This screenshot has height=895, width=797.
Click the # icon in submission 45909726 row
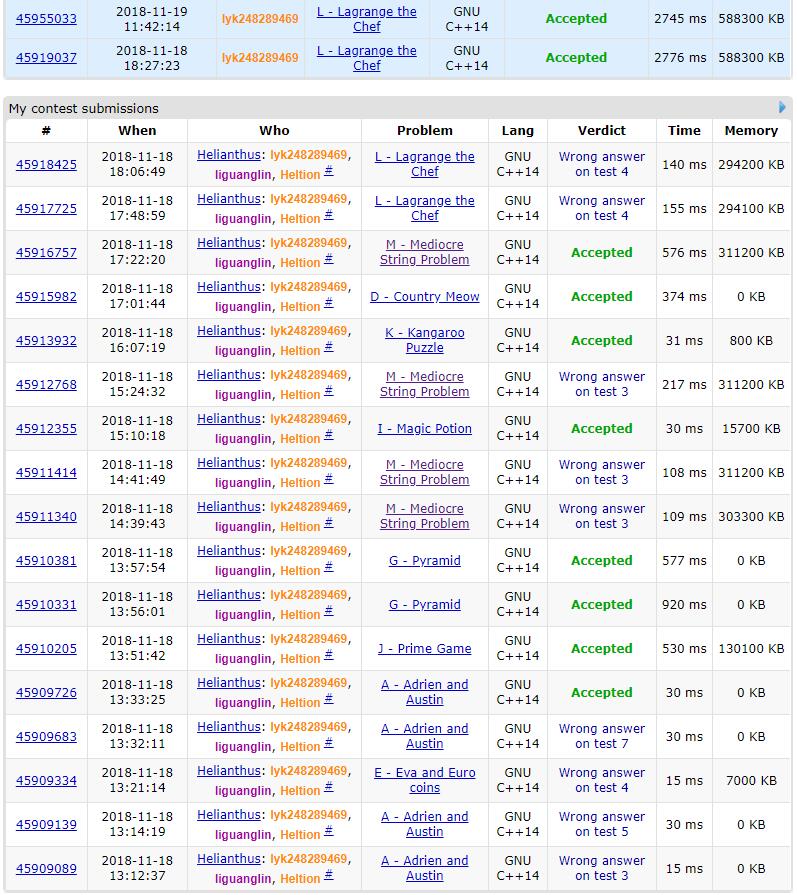pos(329,700)
